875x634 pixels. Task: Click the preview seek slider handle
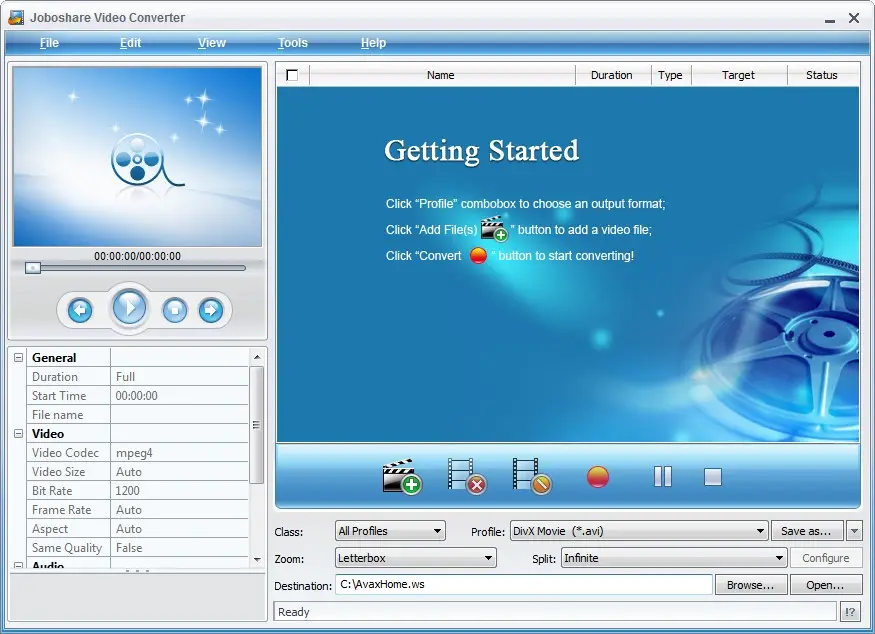pos(33,268)
